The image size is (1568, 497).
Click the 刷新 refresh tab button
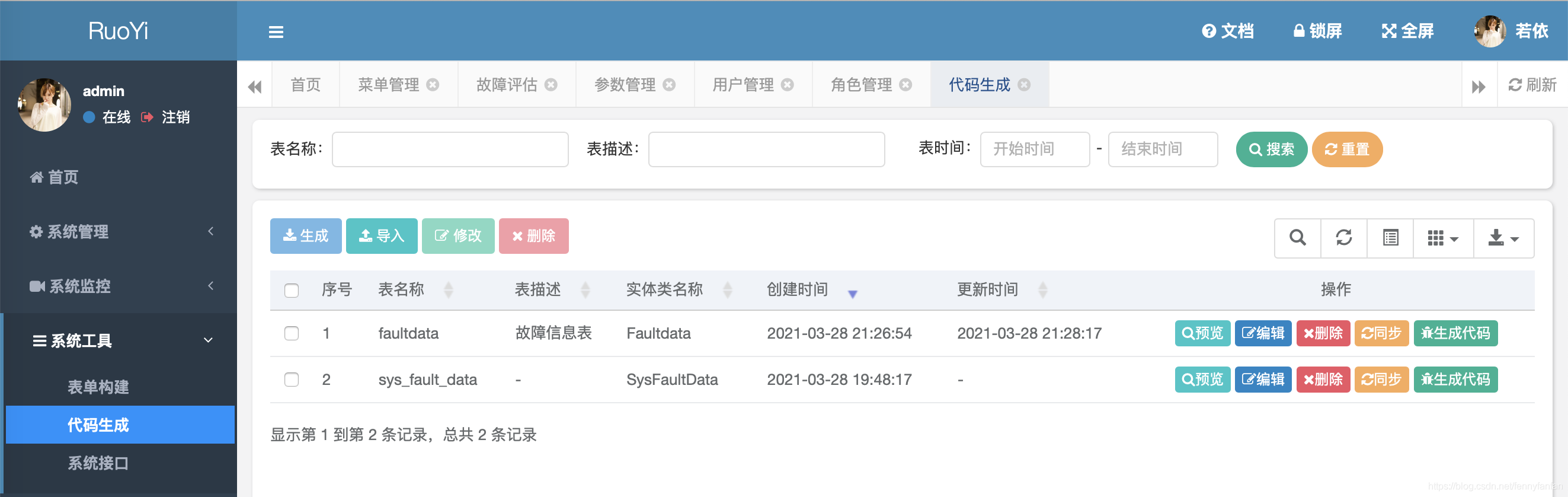[x=1532, y=85]
